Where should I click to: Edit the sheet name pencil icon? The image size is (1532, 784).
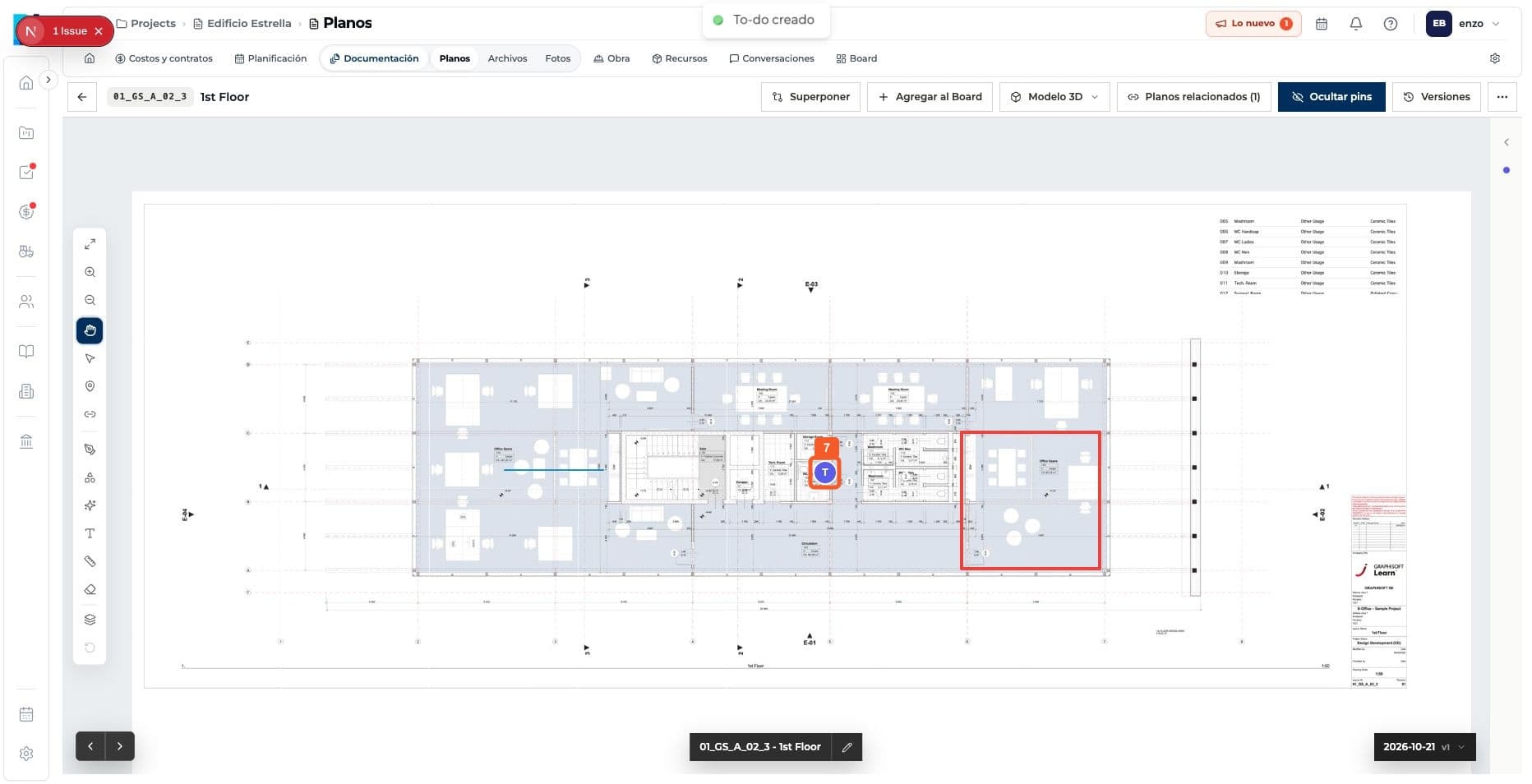point(847,747)
